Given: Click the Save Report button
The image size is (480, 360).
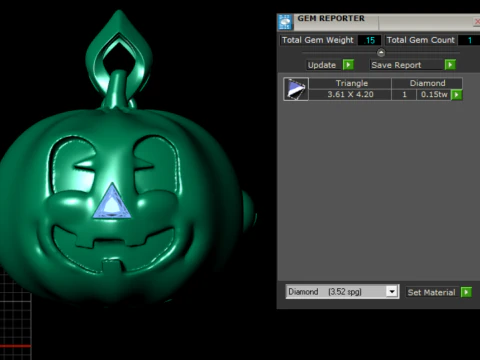Looking at the screenshot, I should pos(407,65).
